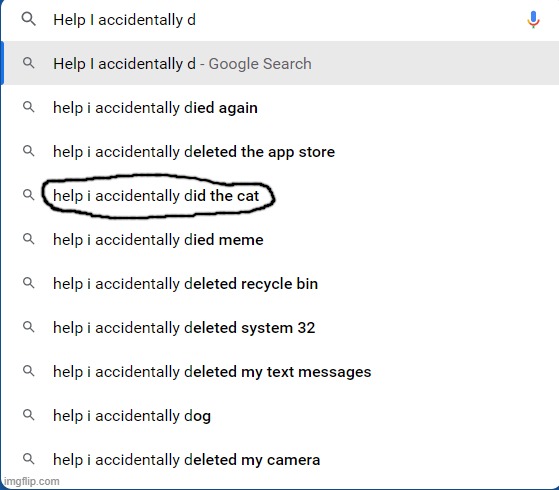
Task: Click the voice search microphone icon
Action: [x=533, y=20]
